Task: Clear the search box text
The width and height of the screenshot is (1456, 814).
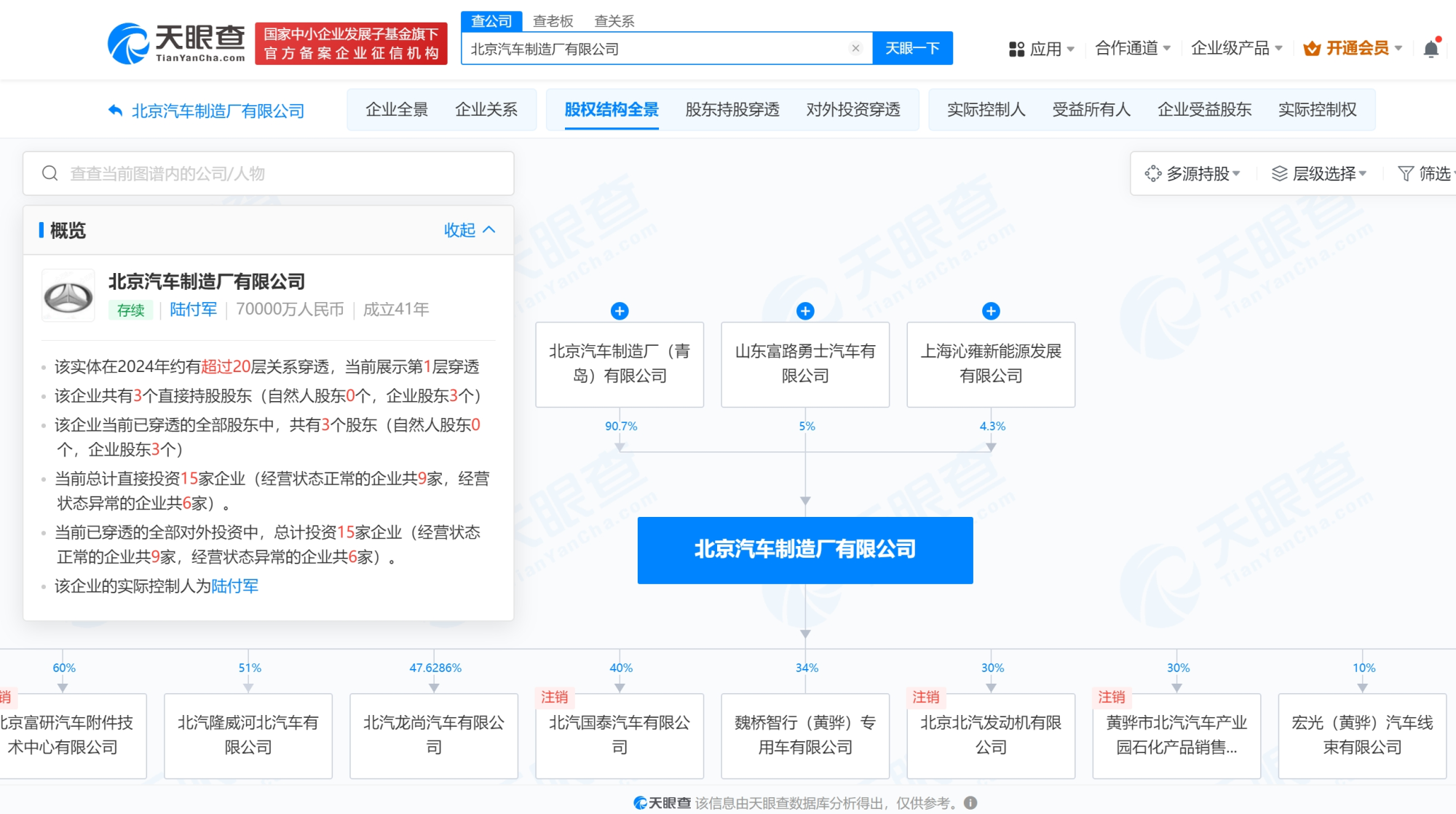Action: pos(855,49)
